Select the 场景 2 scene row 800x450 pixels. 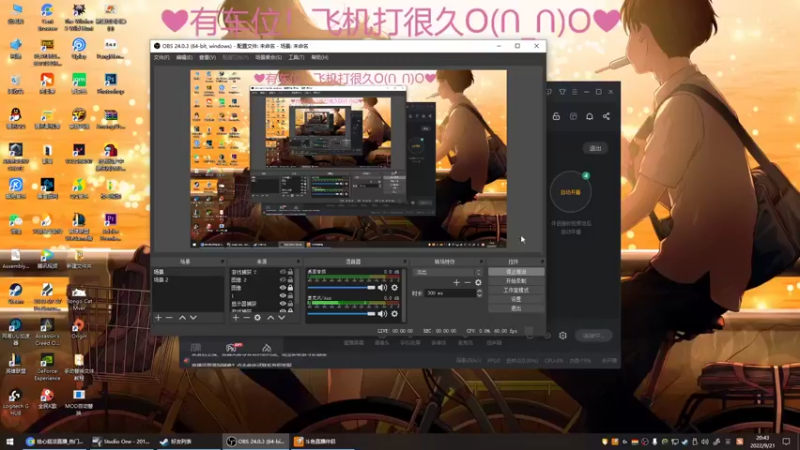point(187,280)
